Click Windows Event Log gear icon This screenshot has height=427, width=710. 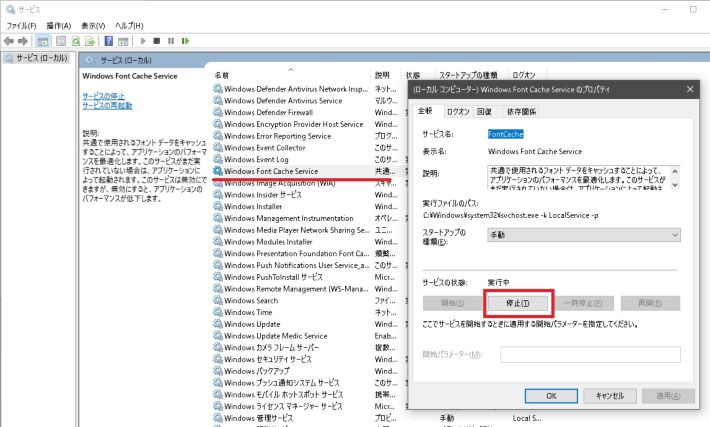point(218,159)
